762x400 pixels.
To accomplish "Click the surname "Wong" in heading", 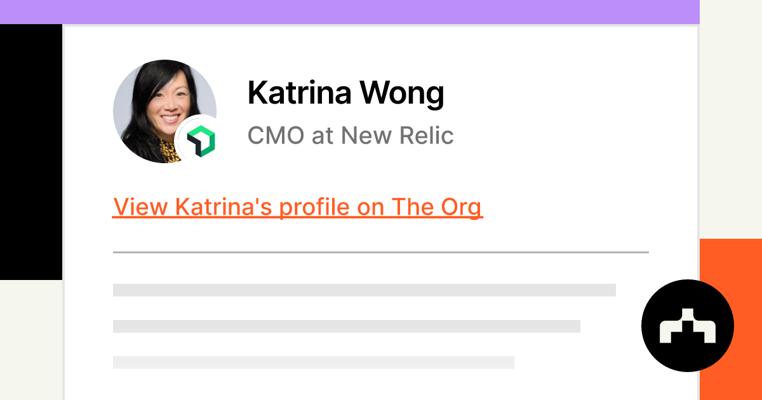I will tap(403, 93).
